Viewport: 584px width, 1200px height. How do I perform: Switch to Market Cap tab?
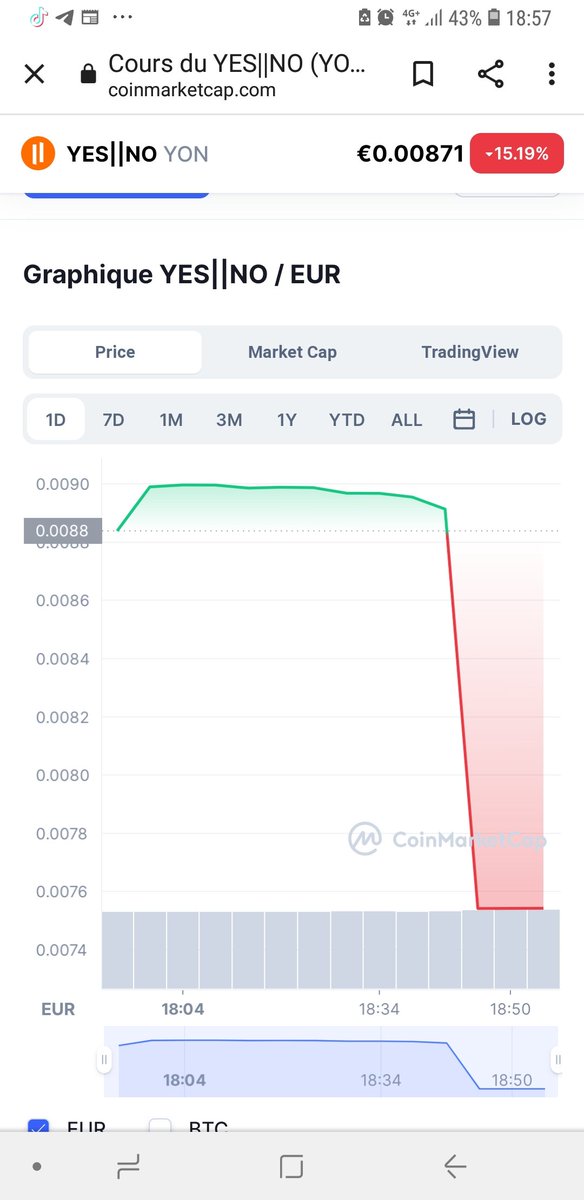292,352
